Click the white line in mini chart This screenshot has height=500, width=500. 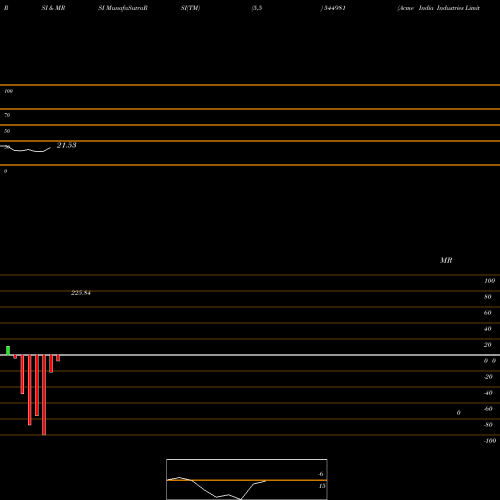(x=217, y=488)
